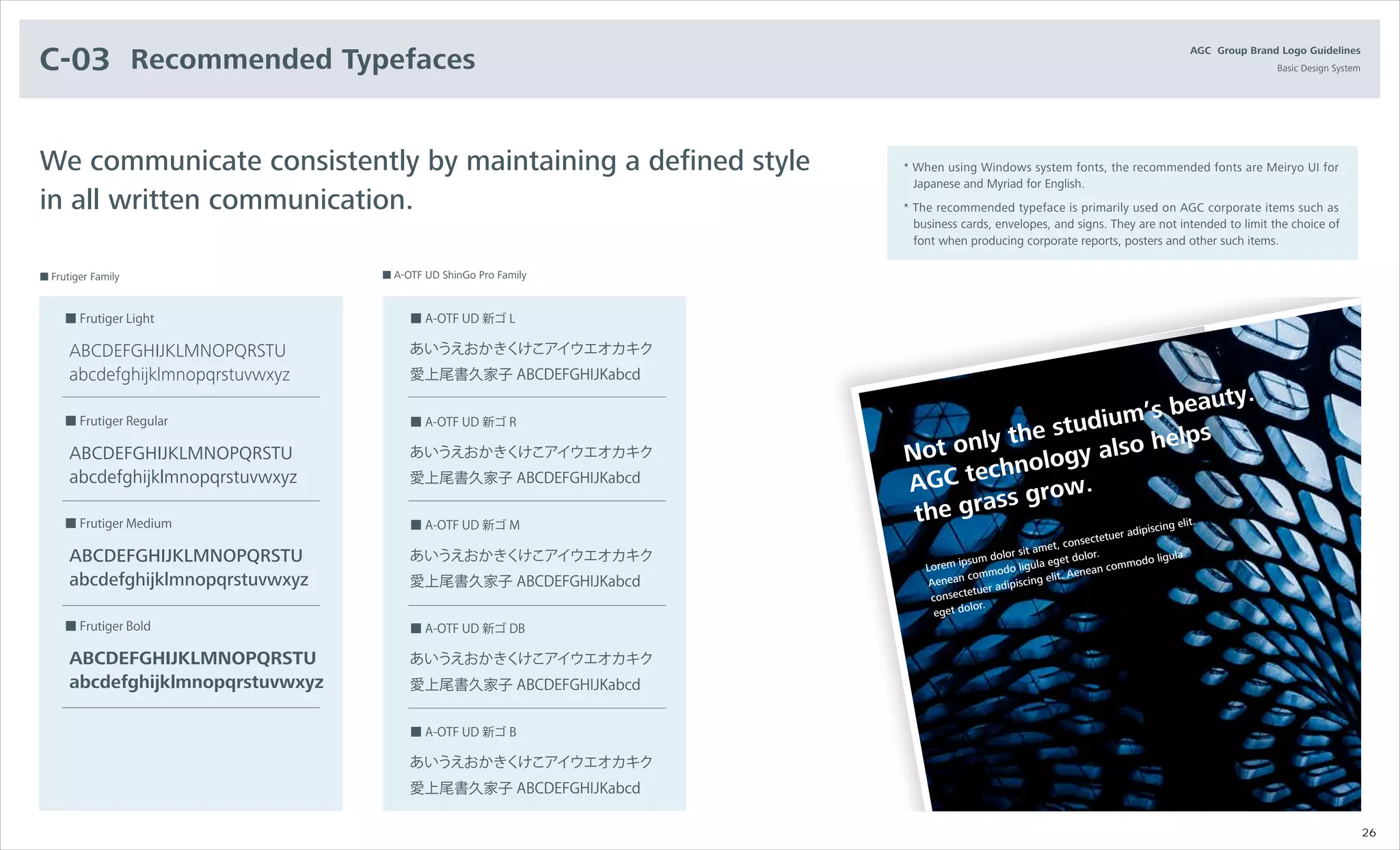Click the square bullet before 'Frutiger Family'
Image resolution: width=1400 pixels, height=850 pixels.
[44, 277]
